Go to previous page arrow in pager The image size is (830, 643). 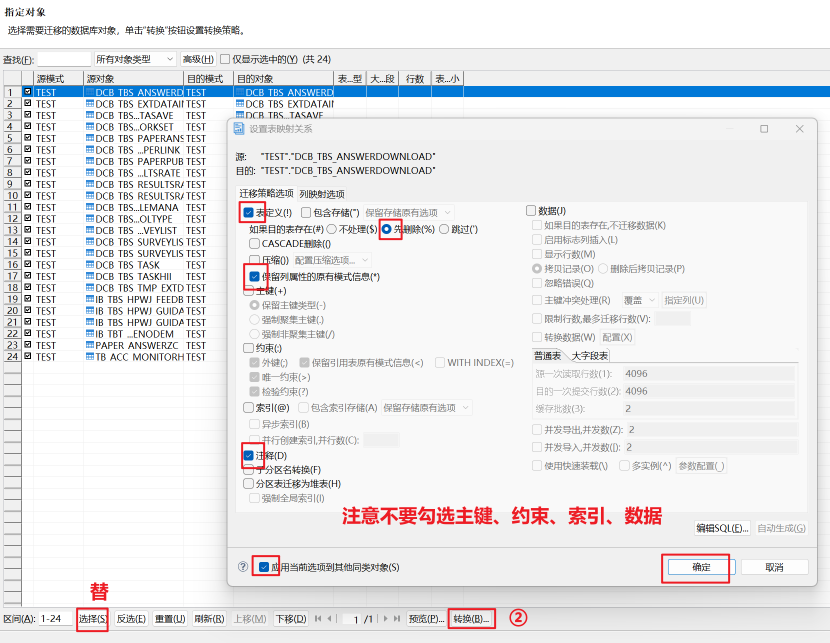tap(330, 620)
